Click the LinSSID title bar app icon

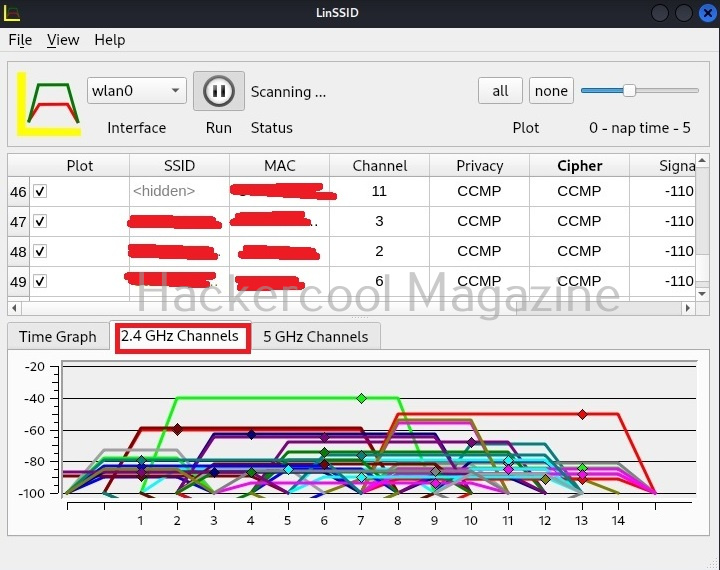pos(12,13)
